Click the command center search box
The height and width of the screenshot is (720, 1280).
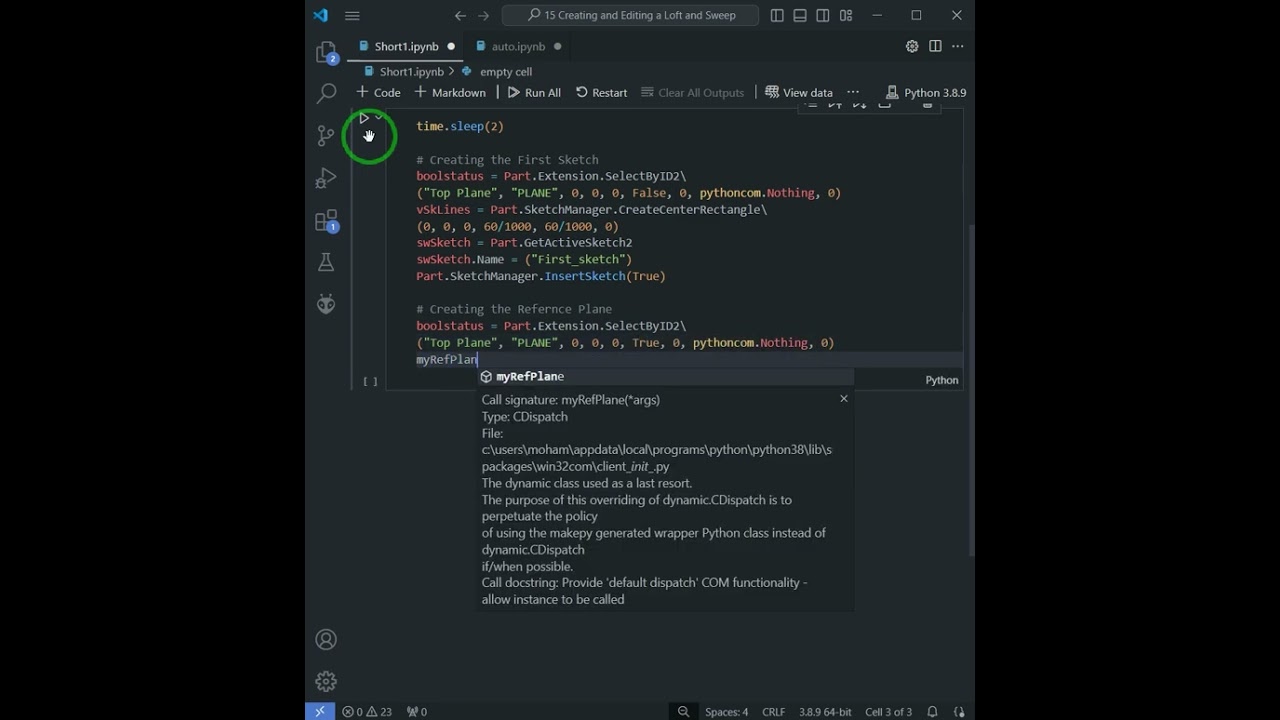(x=630, y=15)
